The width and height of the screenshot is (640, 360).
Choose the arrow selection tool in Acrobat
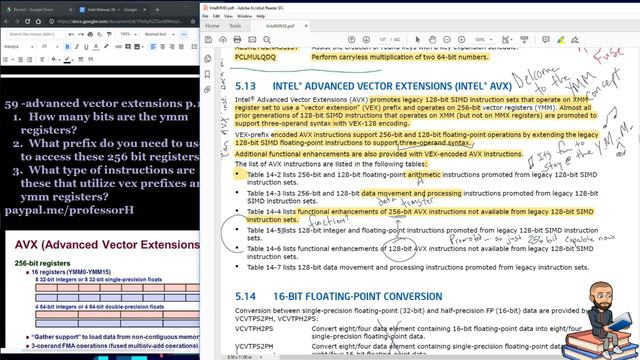[x=418, y=40]
